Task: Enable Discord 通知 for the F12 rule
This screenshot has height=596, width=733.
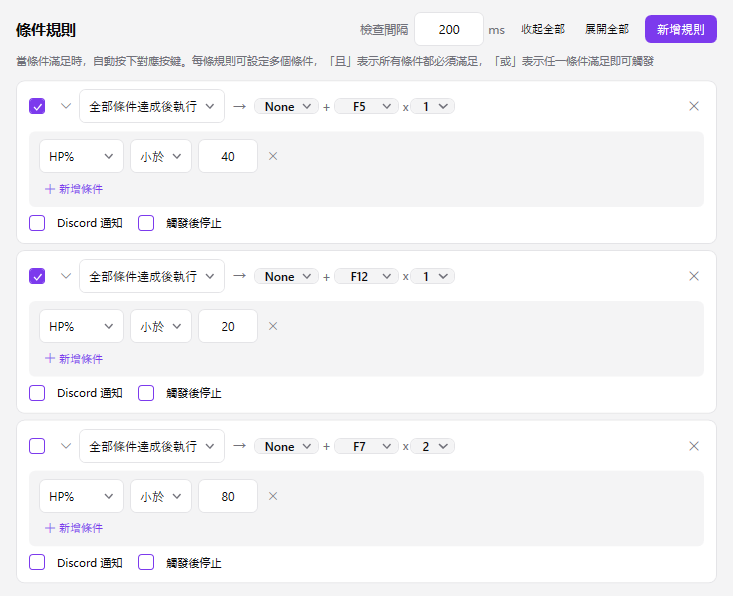Action: 37,393
